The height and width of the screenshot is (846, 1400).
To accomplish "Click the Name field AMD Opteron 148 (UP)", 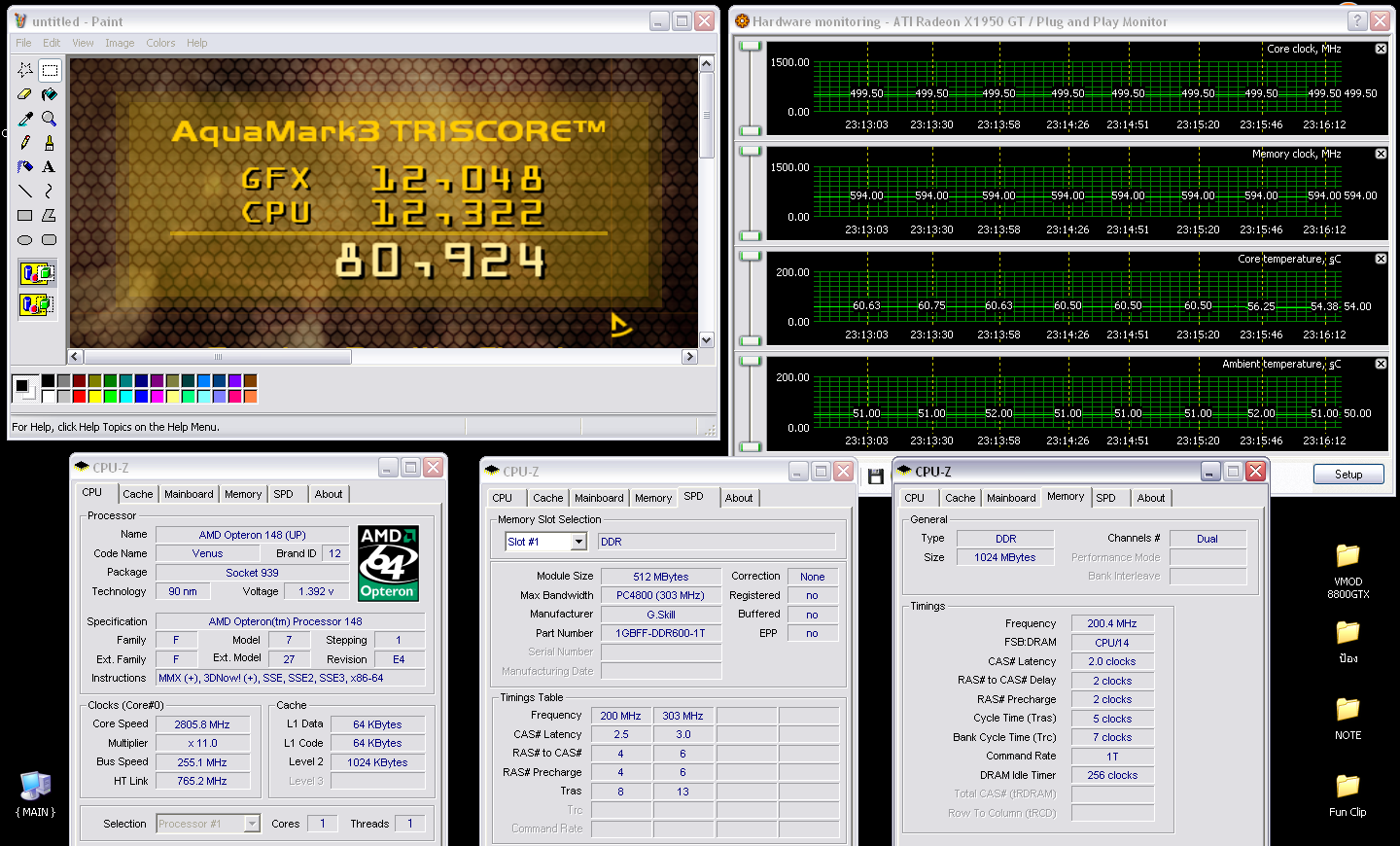I will (x=252, y=535).
